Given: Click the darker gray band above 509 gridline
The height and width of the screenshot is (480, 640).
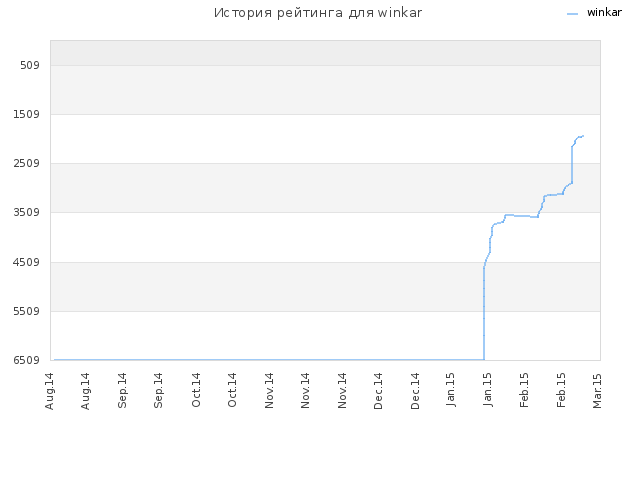Looking at the screenshot, I should (x=325, y=53).
